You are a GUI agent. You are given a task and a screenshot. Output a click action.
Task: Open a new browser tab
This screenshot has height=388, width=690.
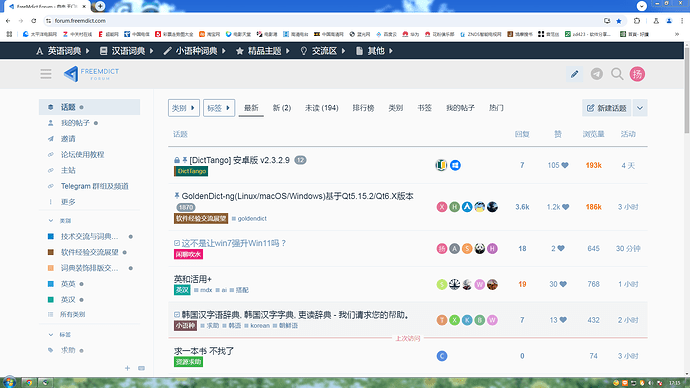100,6
